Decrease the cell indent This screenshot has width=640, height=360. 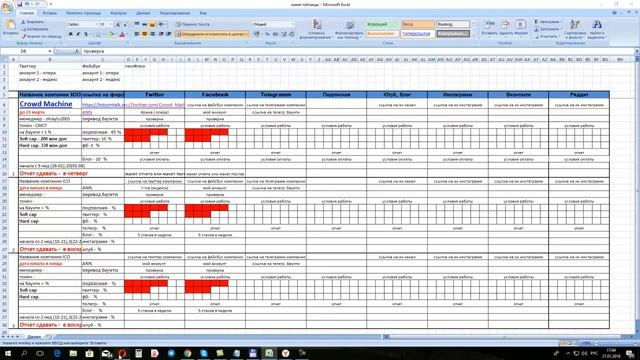click(161, 34)
